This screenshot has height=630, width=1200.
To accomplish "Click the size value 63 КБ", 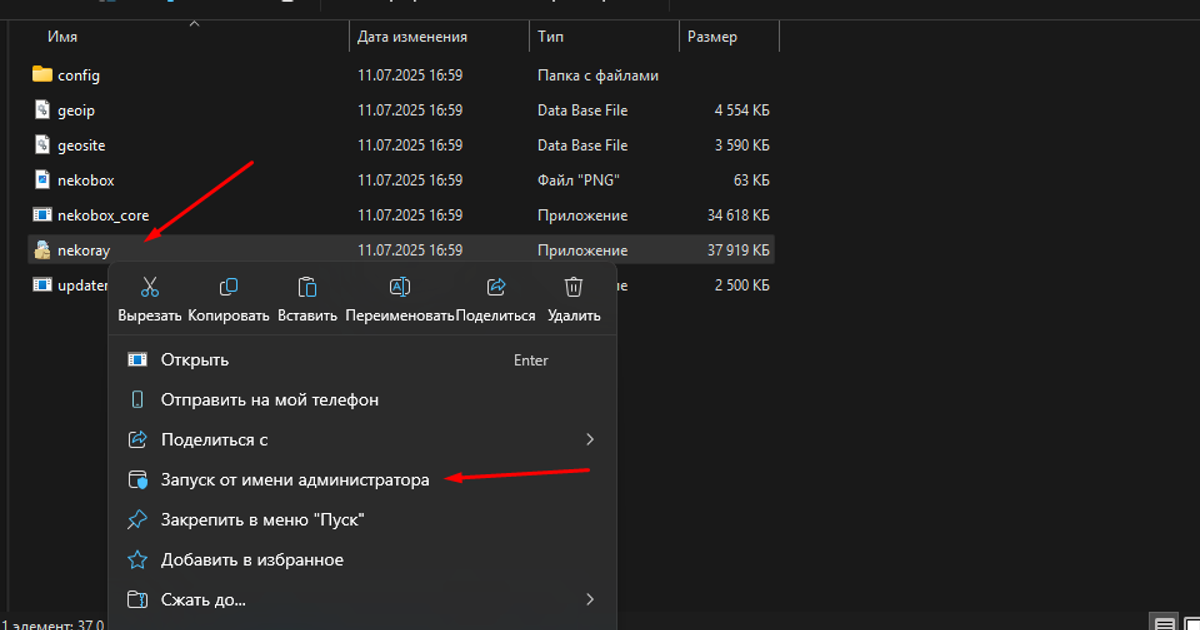I will 751,180.
